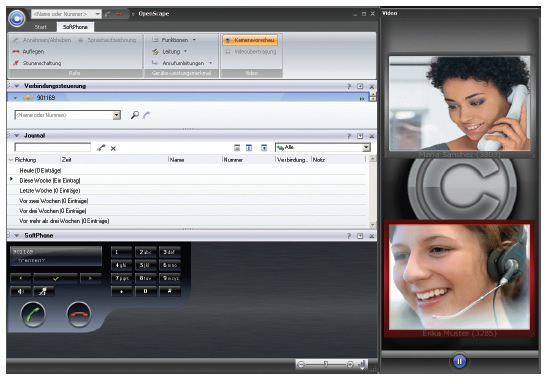Sort by the Richtung column header
This screenshot has width=546, height=384.
click(25, 159)
